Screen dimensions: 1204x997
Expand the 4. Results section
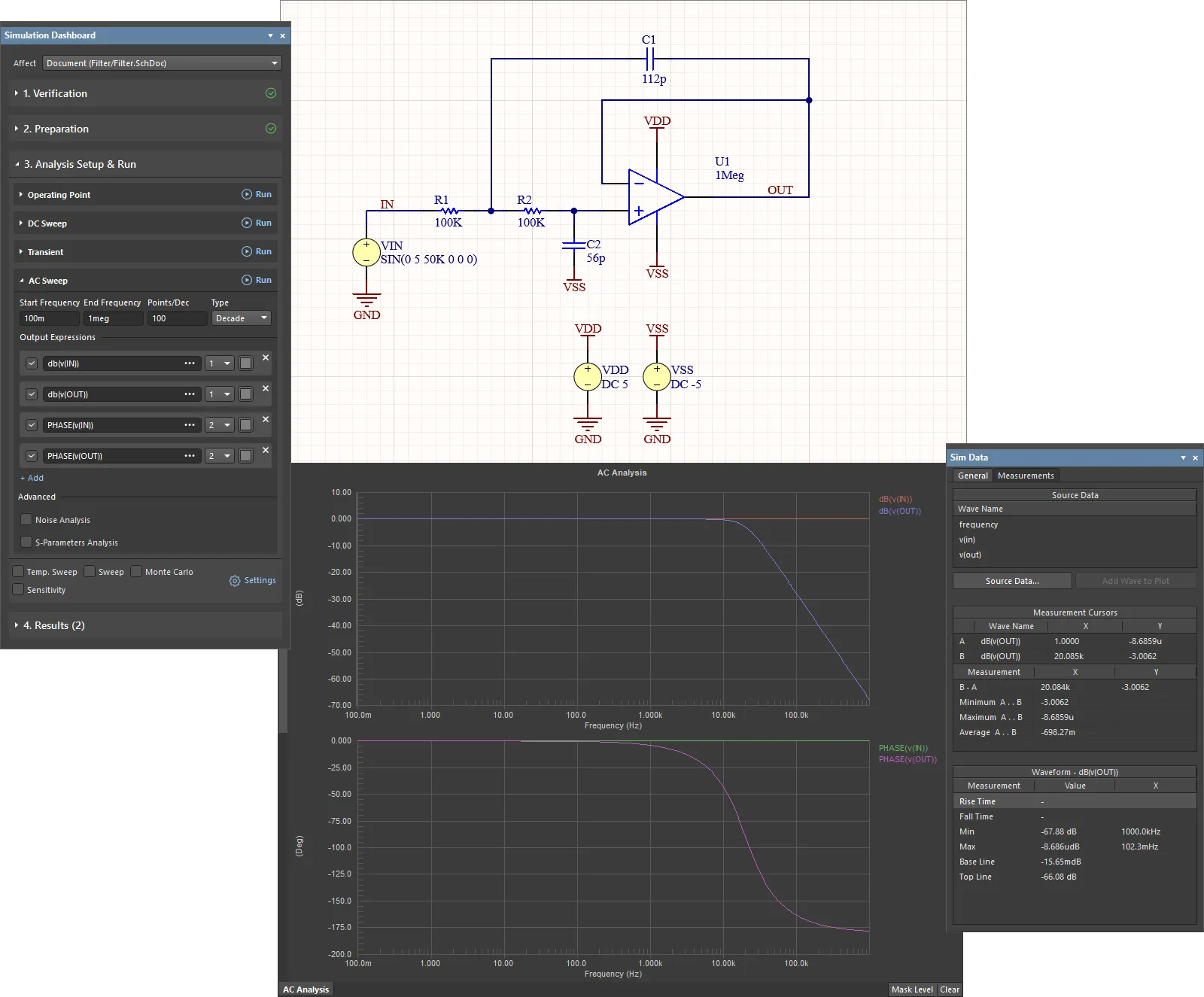coord(53,625)
